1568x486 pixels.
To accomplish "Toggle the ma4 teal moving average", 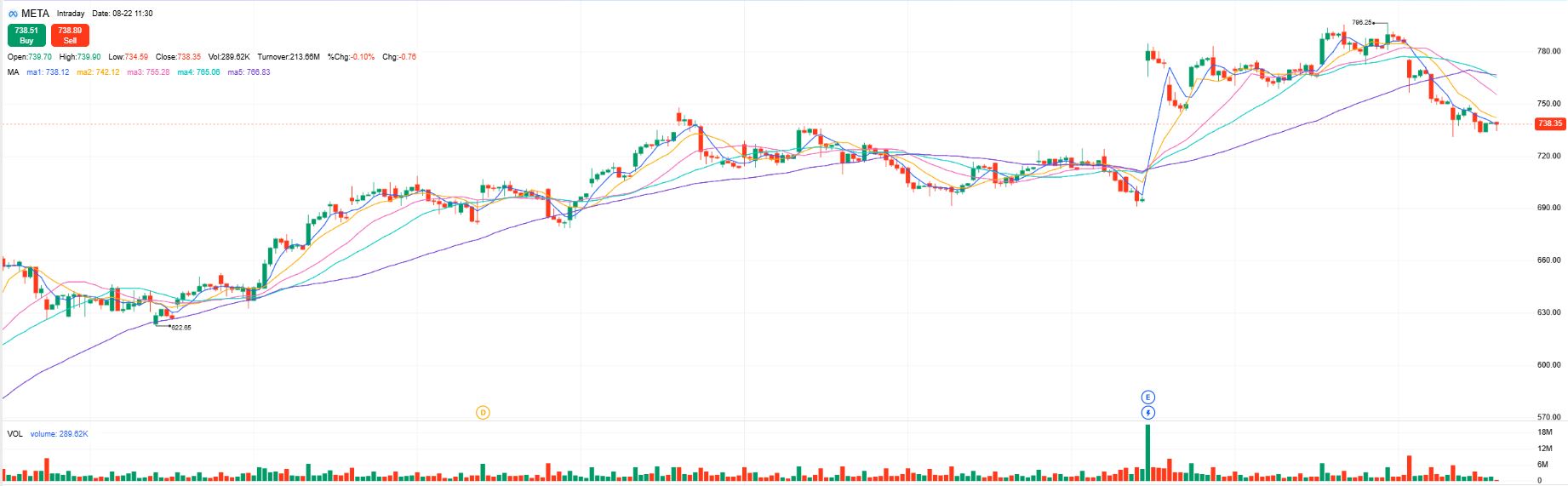I will [198, 72].
